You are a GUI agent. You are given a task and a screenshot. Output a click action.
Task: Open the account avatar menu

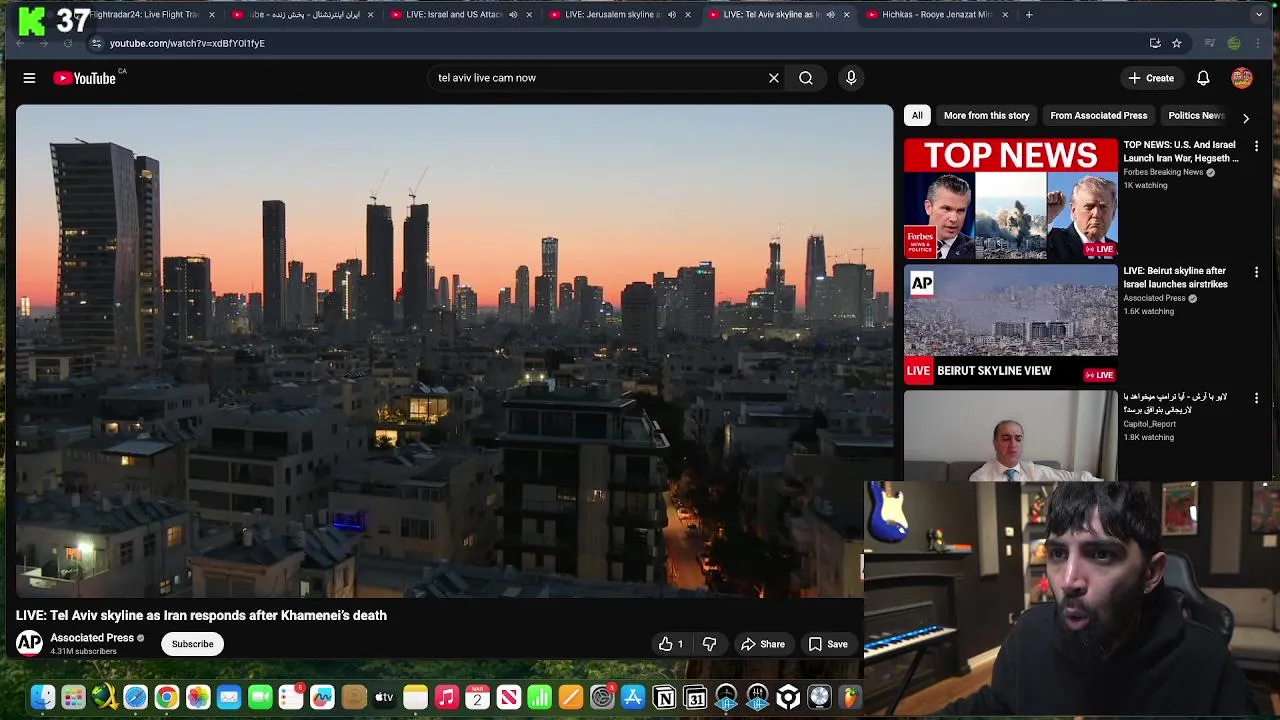coord(1242,78)
